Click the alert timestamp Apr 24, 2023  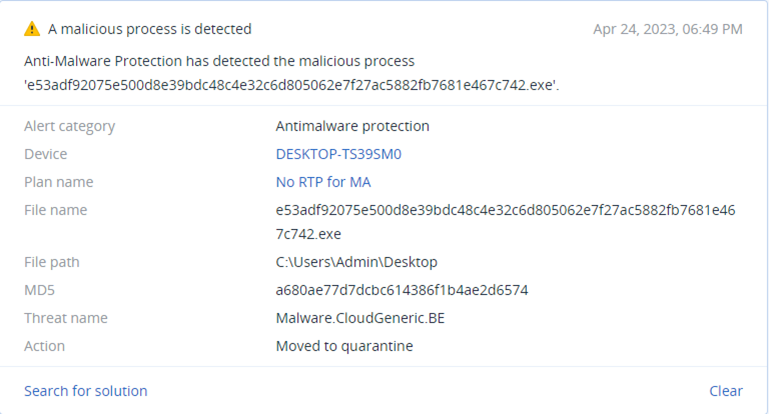coord(667,29)
